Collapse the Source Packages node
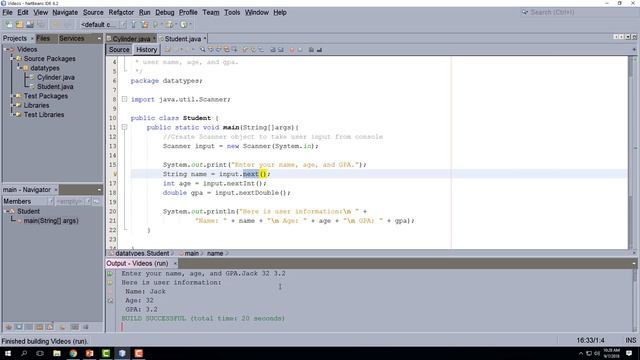The width and height of the screenshot is (640, 360). [12, 59]
